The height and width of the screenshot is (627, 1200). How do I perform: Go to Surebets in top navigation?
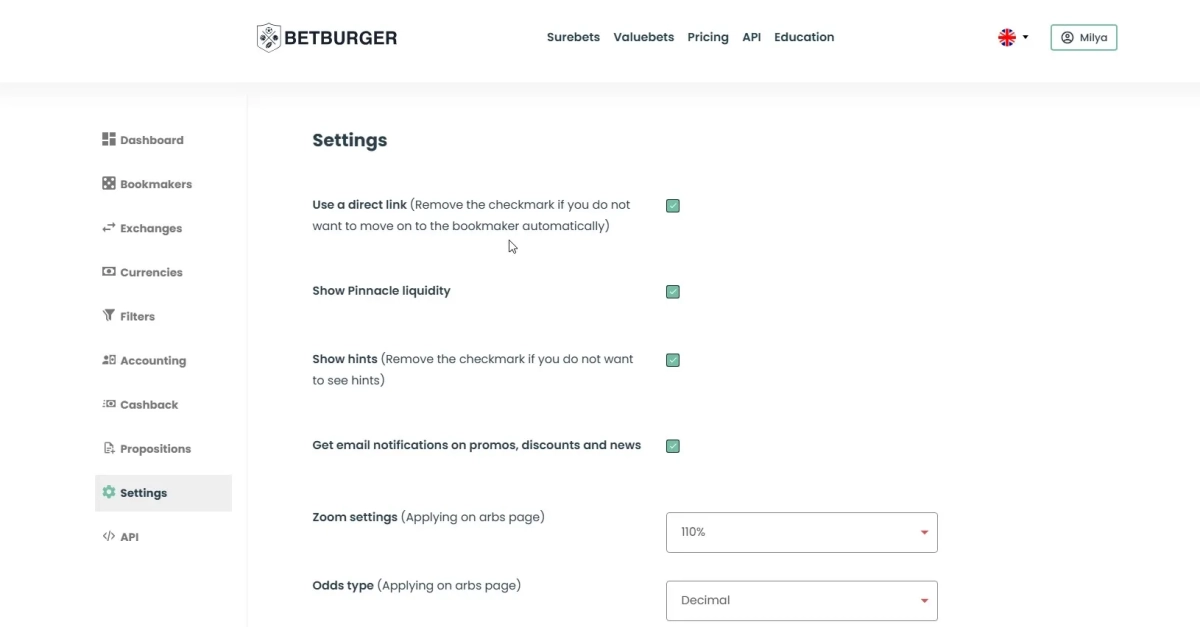[573, 37]
